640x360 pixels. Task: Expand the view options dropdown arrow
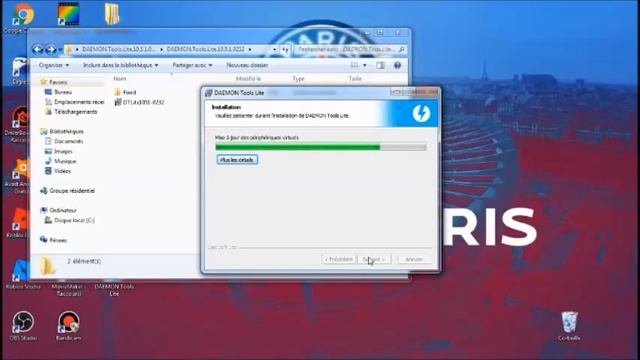coord(365,65)
